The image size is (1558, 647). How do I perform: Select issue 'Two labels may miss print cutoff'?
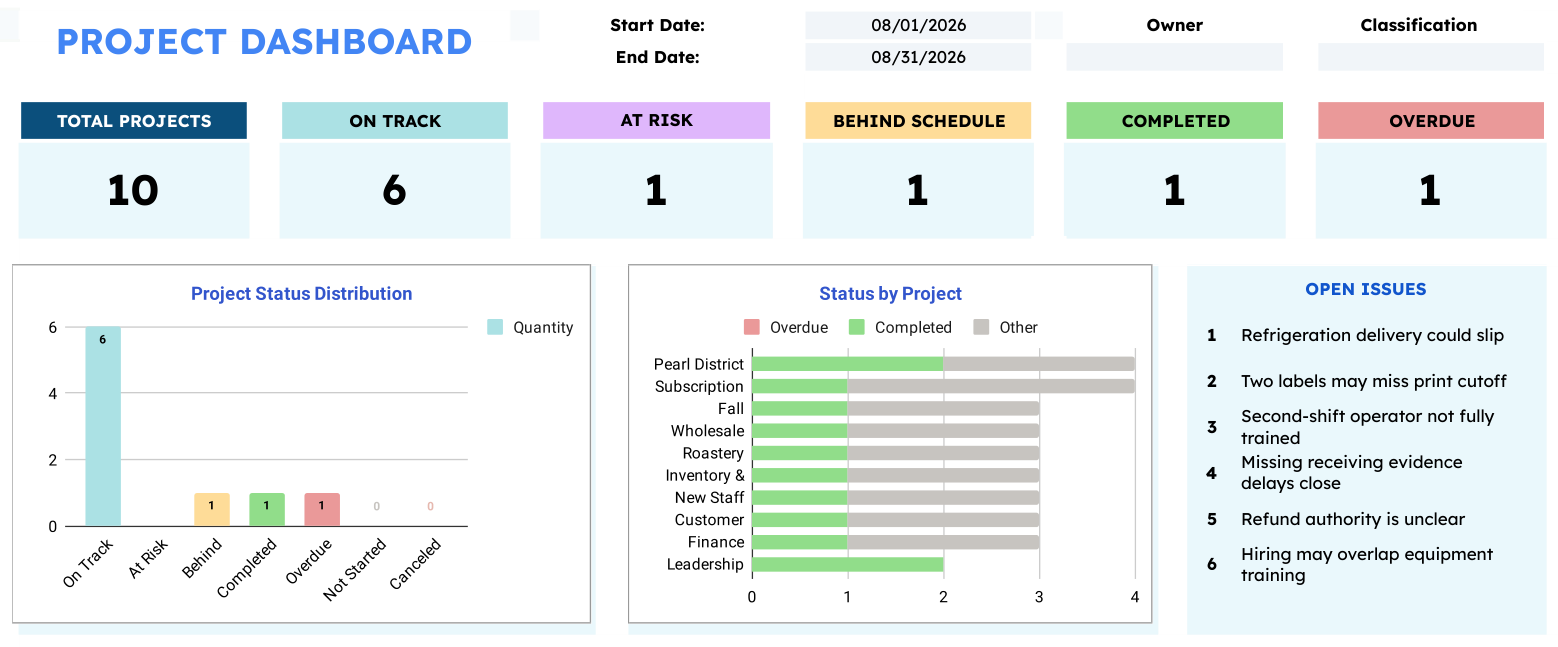1374,381
